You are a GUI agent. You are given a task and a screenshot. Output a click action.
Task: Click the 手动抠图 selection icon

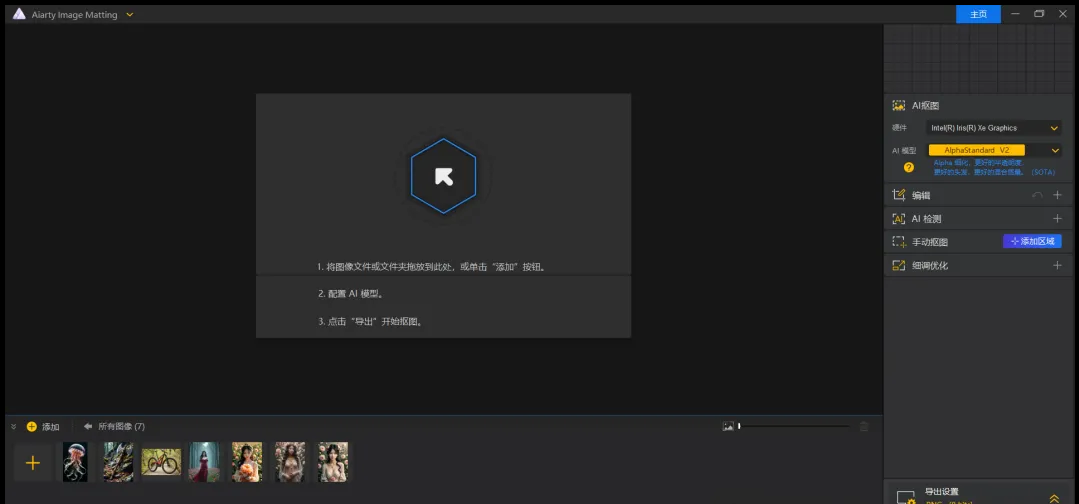pos(898,242)
